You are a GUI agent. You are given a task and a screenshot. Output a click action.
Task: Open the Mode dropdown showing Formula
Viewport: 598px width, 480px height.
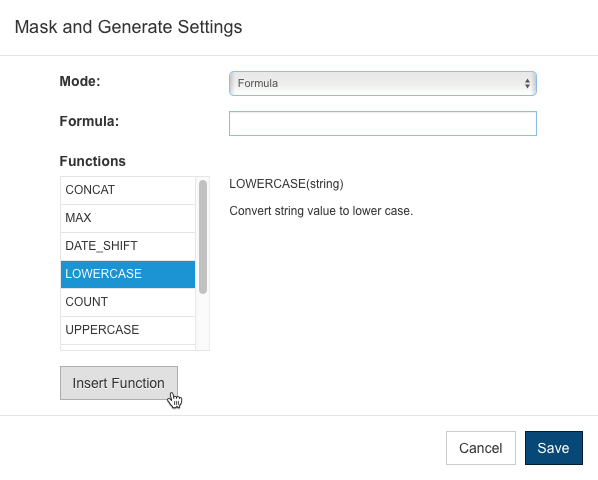(383, 83)
